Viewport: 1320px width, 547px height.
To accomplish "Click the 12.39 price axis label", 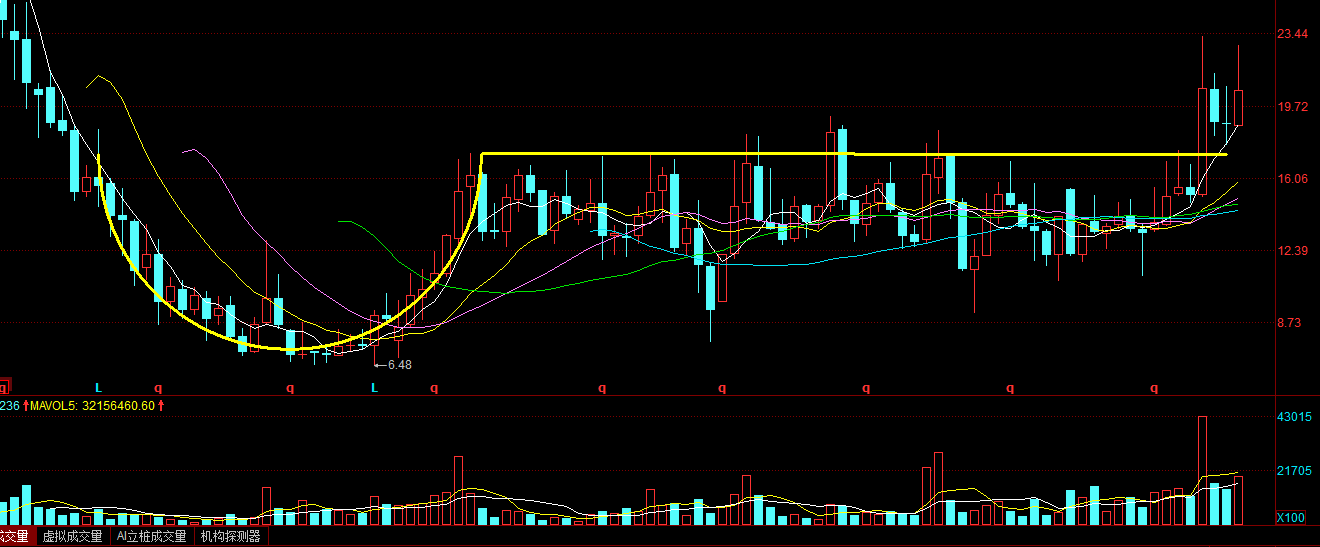I will tap(1293, 251).
